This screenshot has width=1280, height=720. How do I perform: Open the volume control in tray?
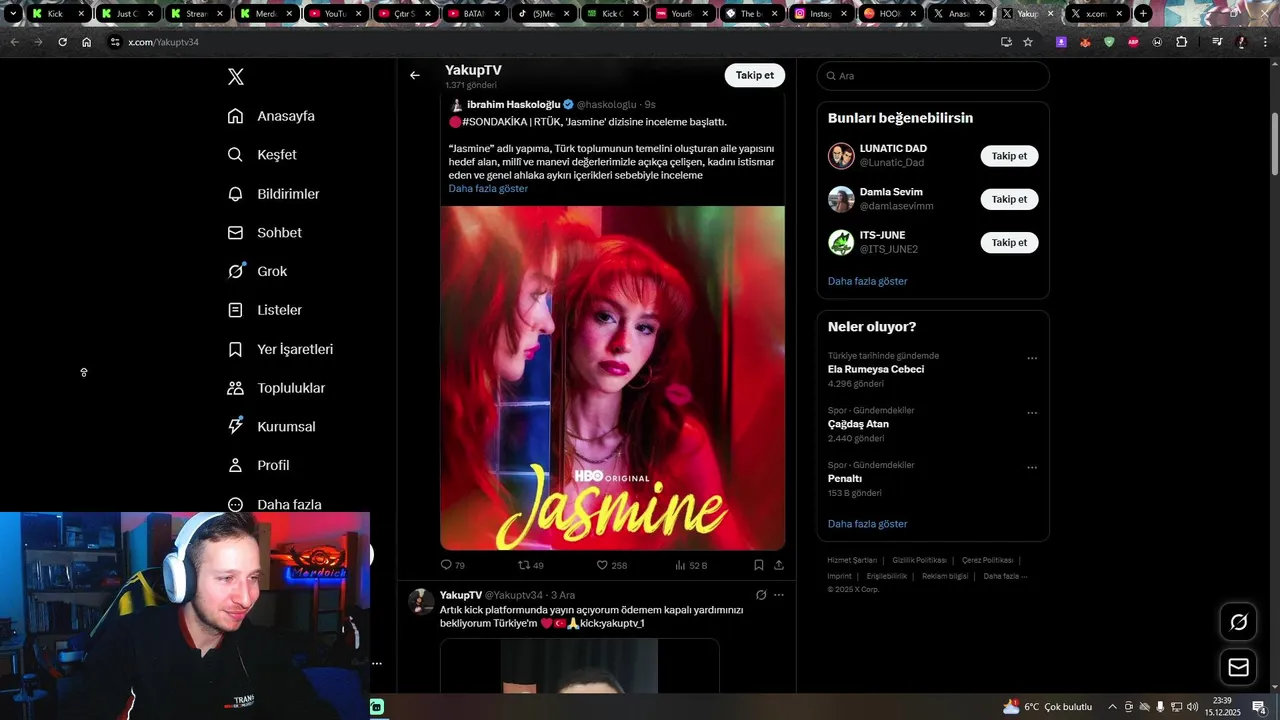1192,707
